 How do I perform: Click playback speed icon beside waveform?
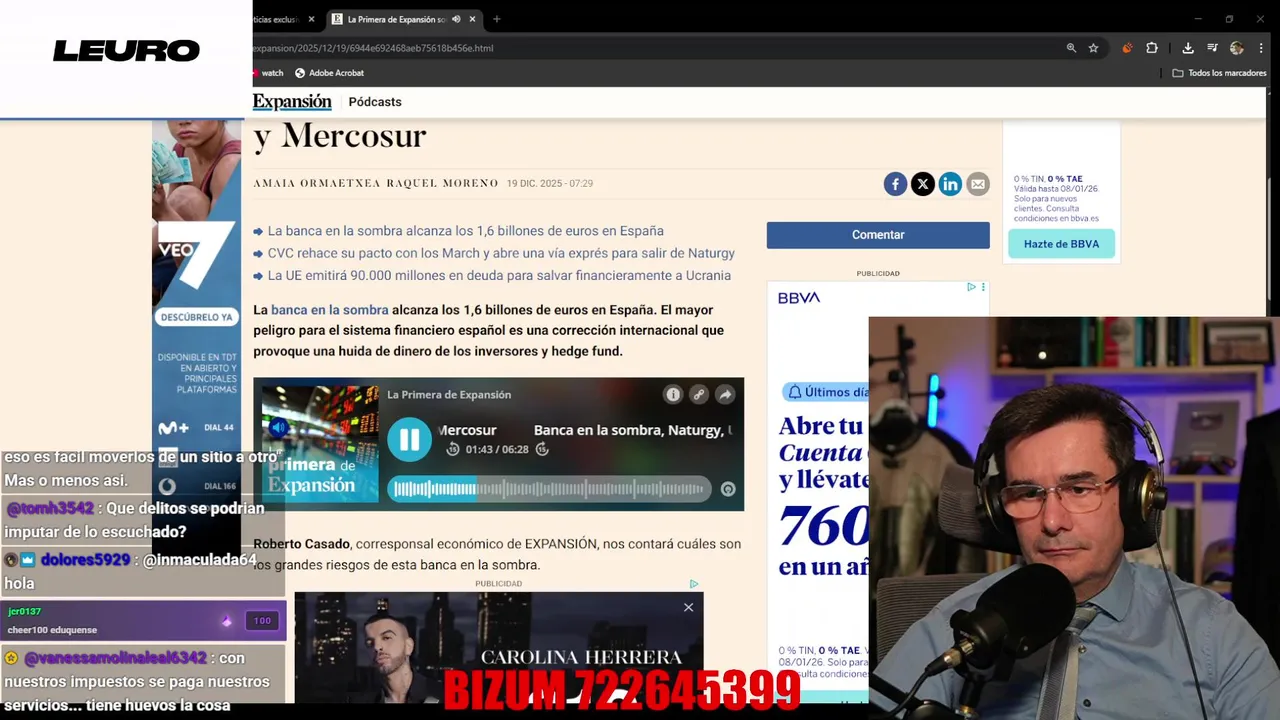pos(728,489)
